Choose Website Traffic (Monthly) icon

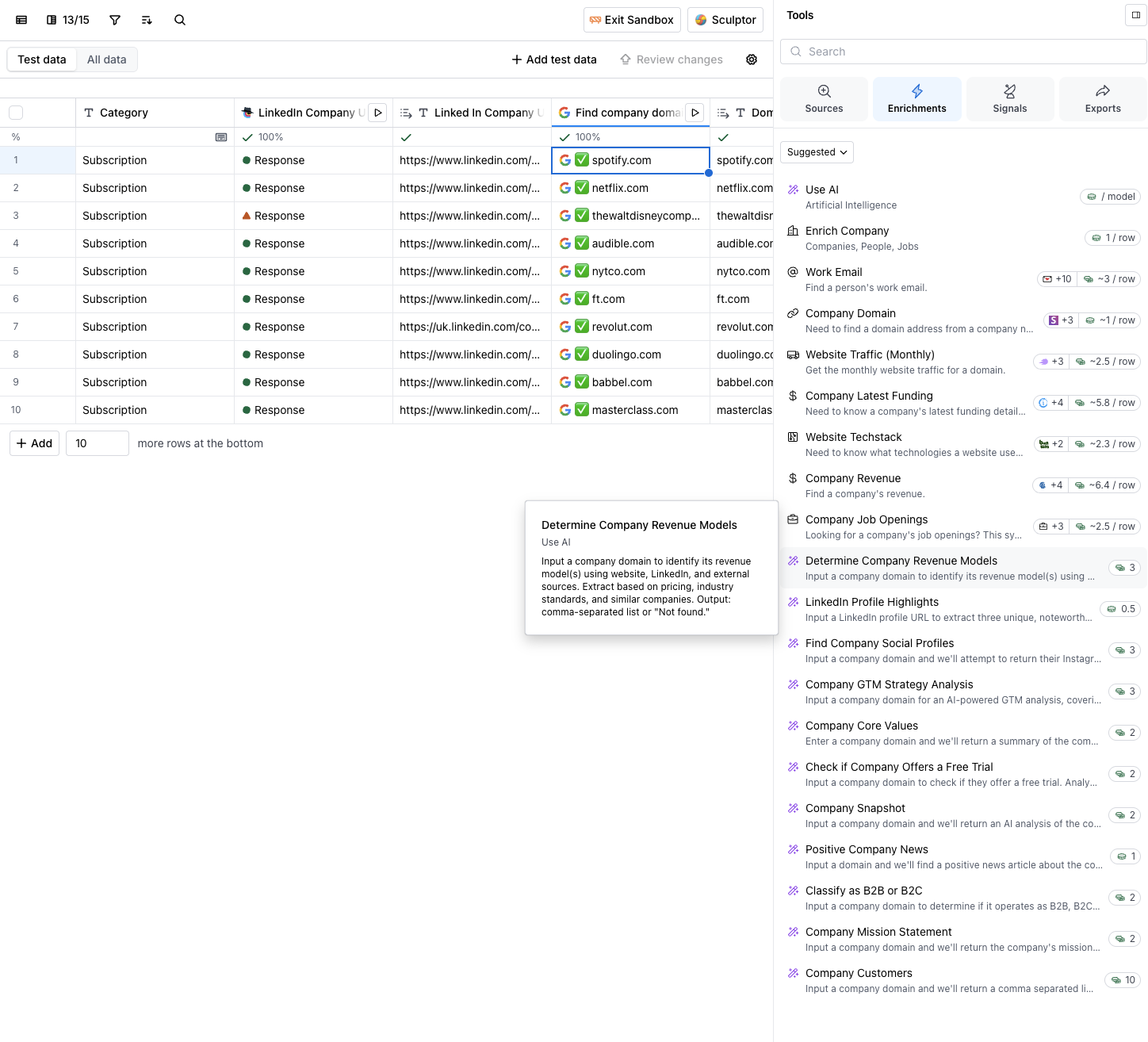point(793,354)
